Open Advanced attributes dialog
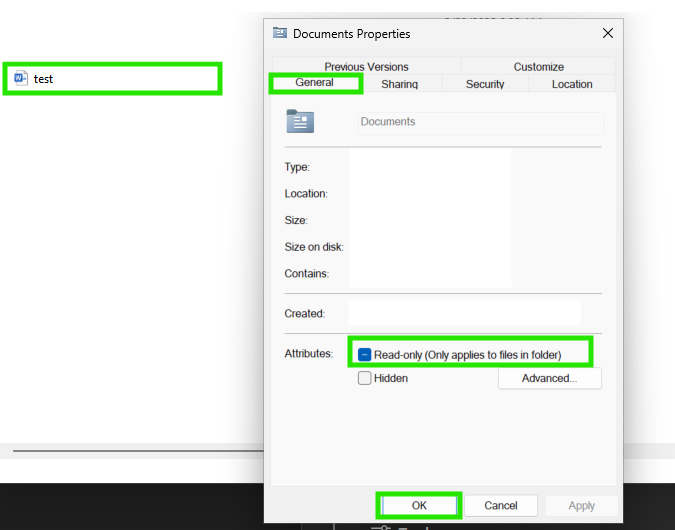The image size is (675, 530). click(x=549, y=378)
